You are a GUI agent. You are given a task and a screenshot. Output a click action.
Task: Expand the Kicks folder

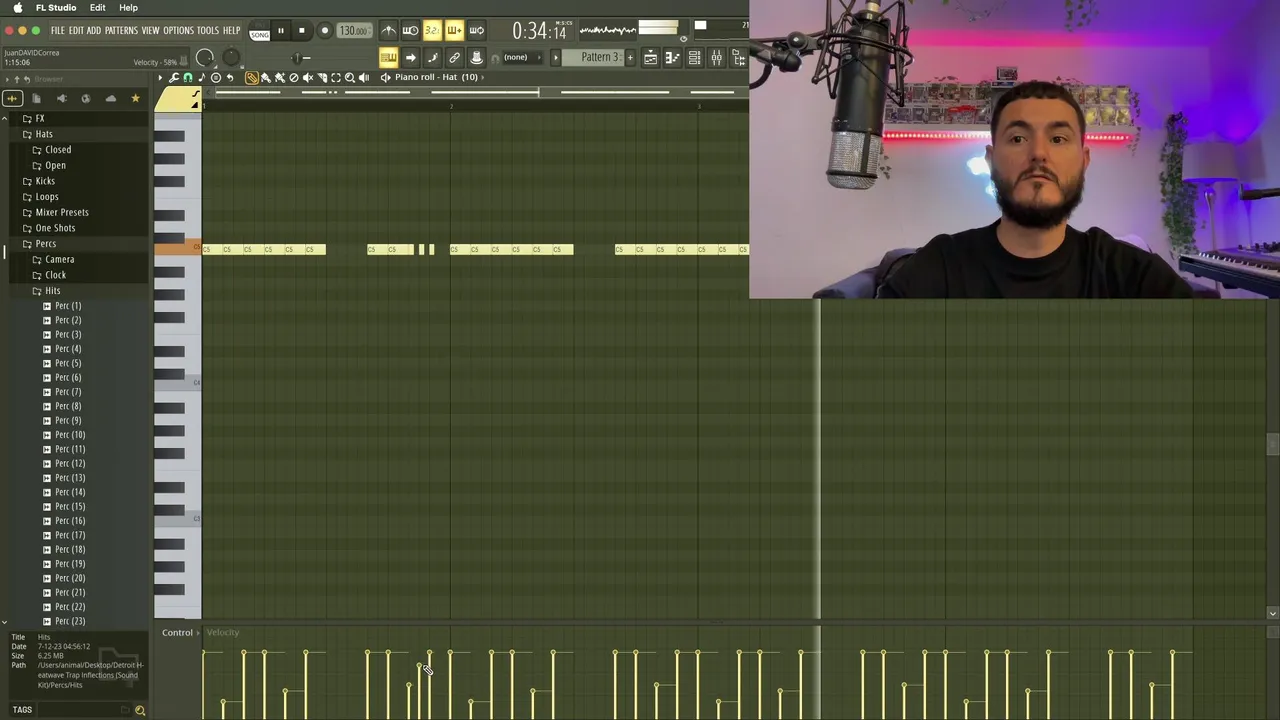point(45,181)
